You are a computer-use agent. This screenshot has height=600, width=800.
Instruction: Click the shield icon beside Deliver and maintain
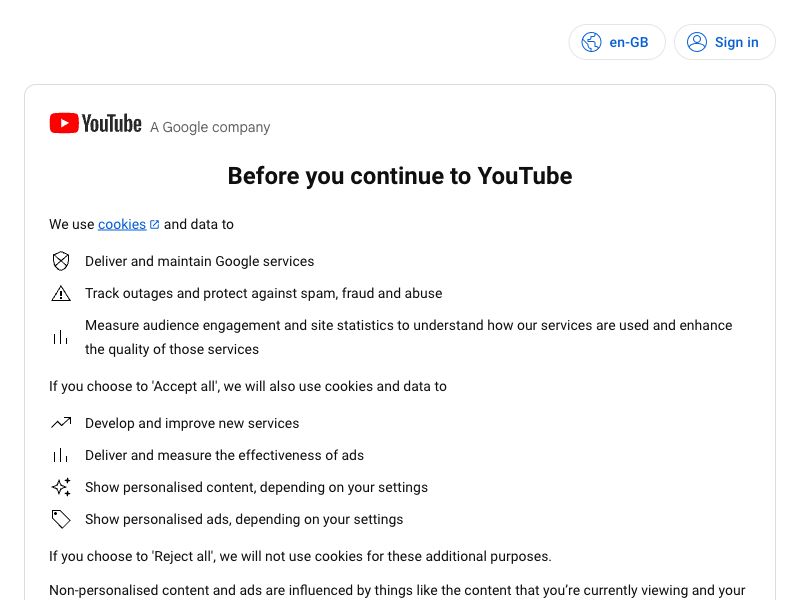tap(61, 261)
